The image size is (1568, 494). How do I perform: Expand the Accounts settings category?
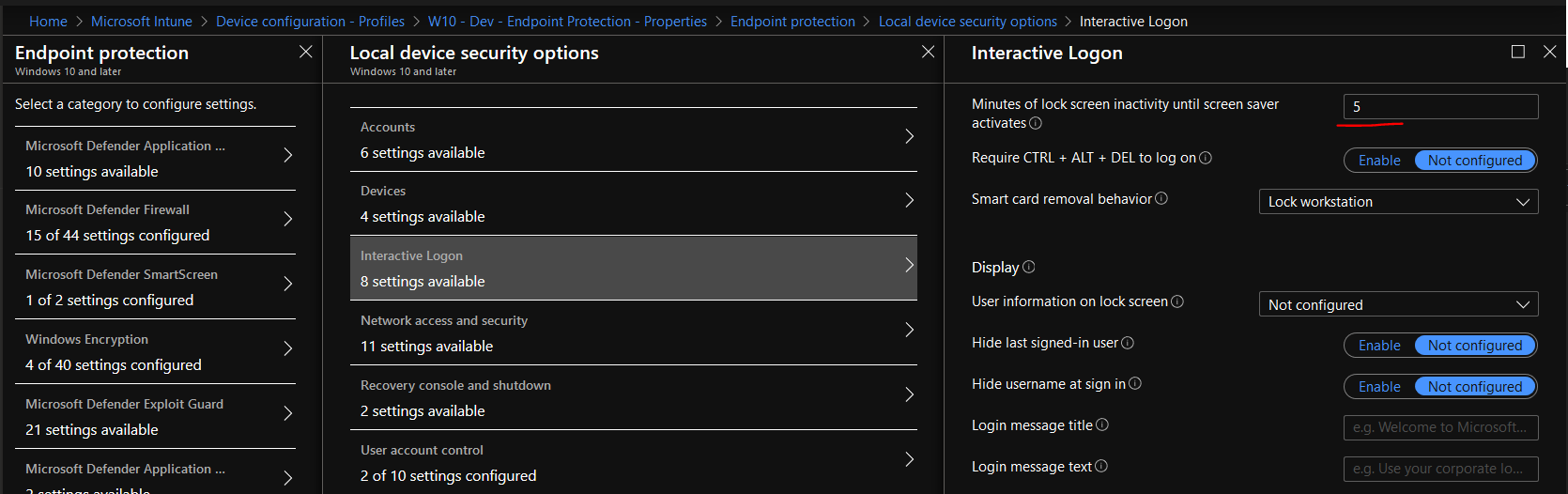[634, 140]
